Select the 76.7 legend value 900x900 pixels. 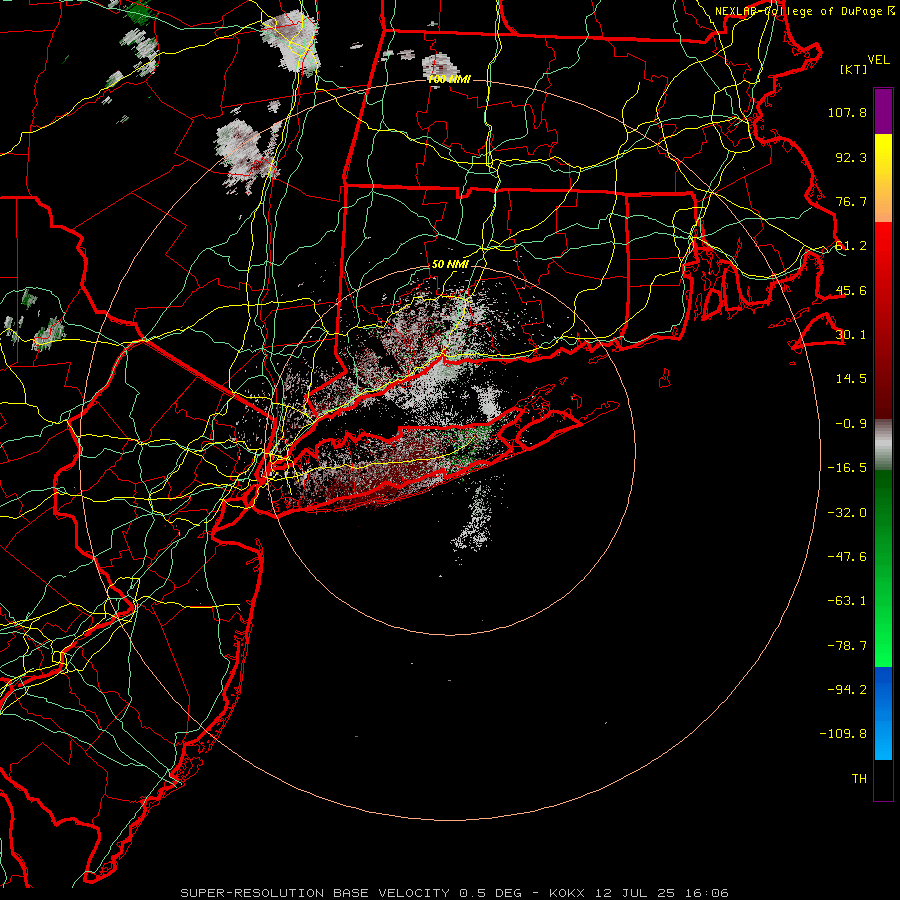(x=851, y=201)
